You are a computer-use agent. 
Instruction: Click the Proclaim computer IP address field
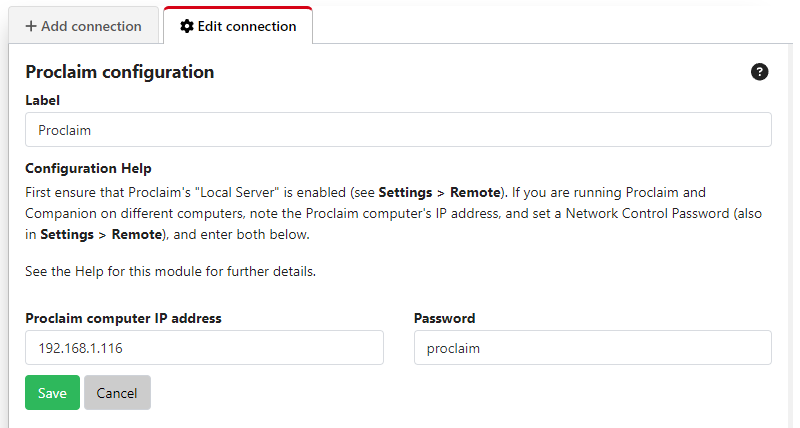204,348
